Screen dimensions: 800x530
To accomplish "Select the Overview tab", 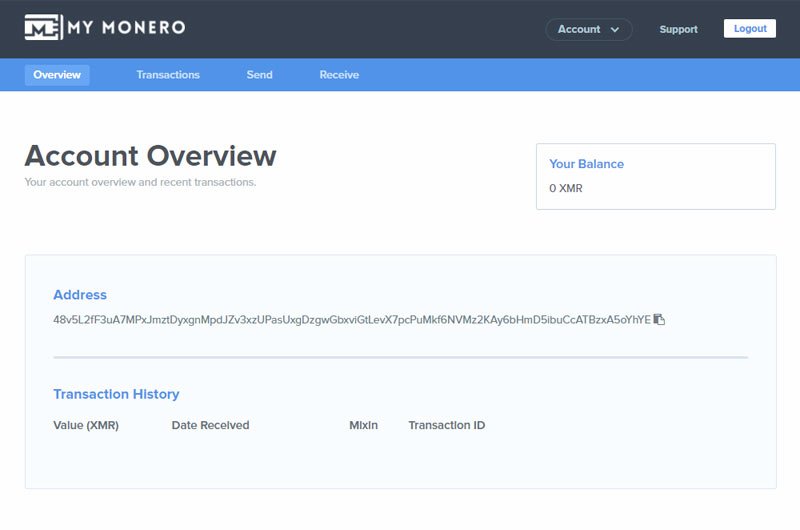I will [57, 75].
